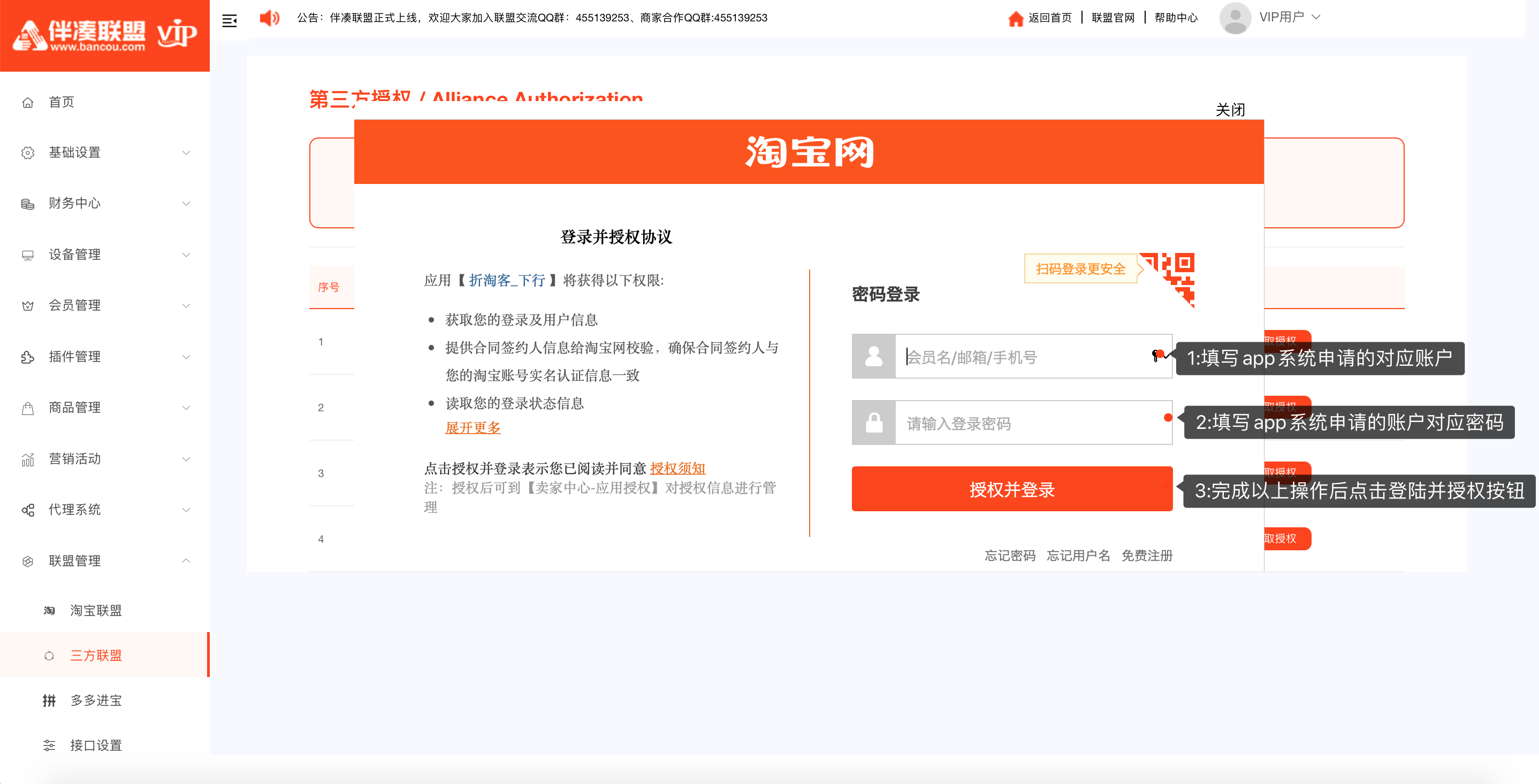Open 多多进宝 submenu item

coord(104,701)
